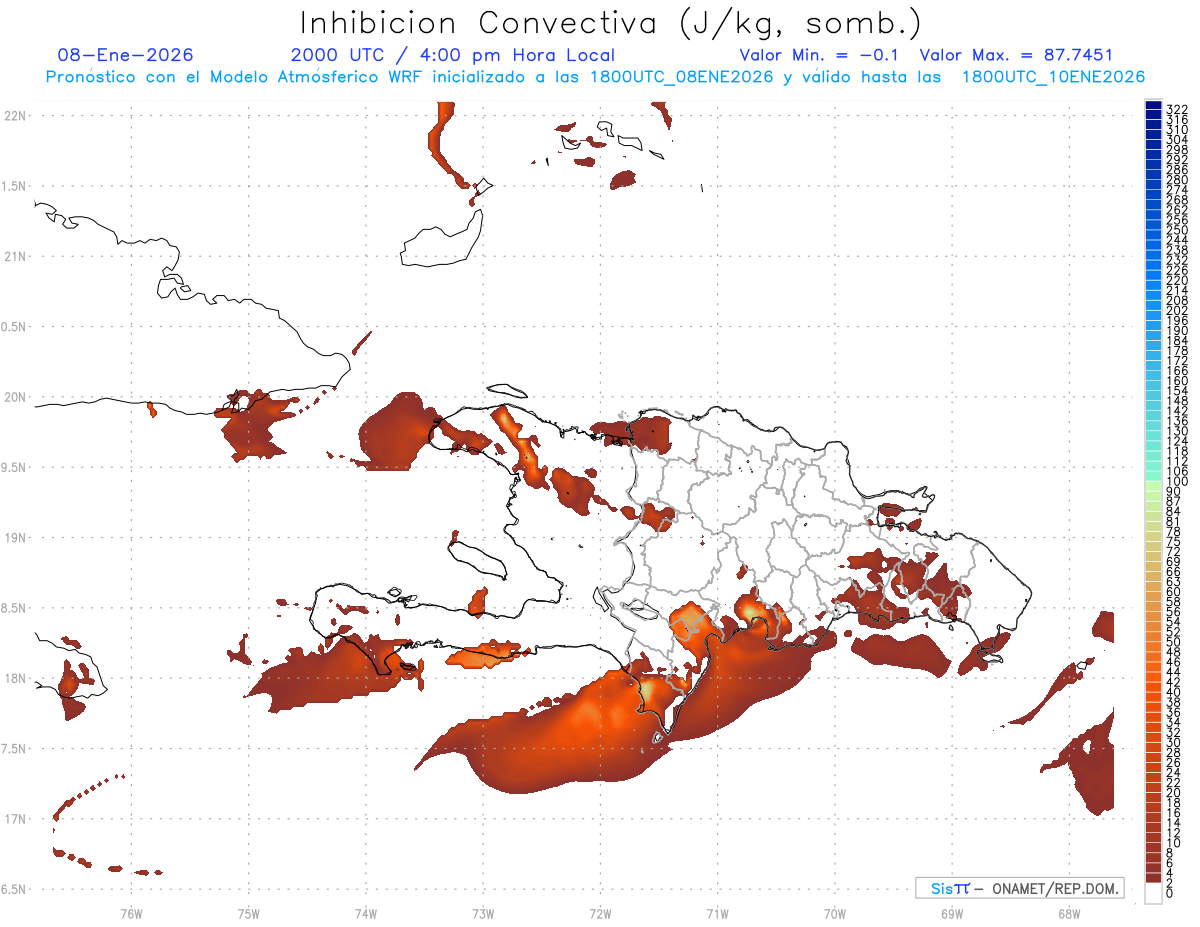Click the '9.5N' latitude label
Image resolution: width=1200 pixels, height=927 pixels.
click(x=15, y=468)
